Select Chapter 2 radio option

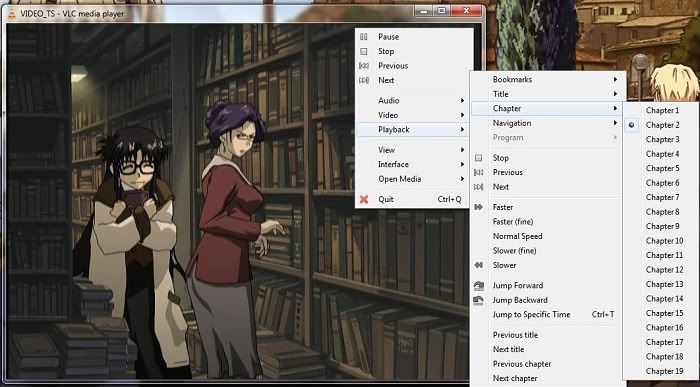pyautogui.click(x=631, y=125)
